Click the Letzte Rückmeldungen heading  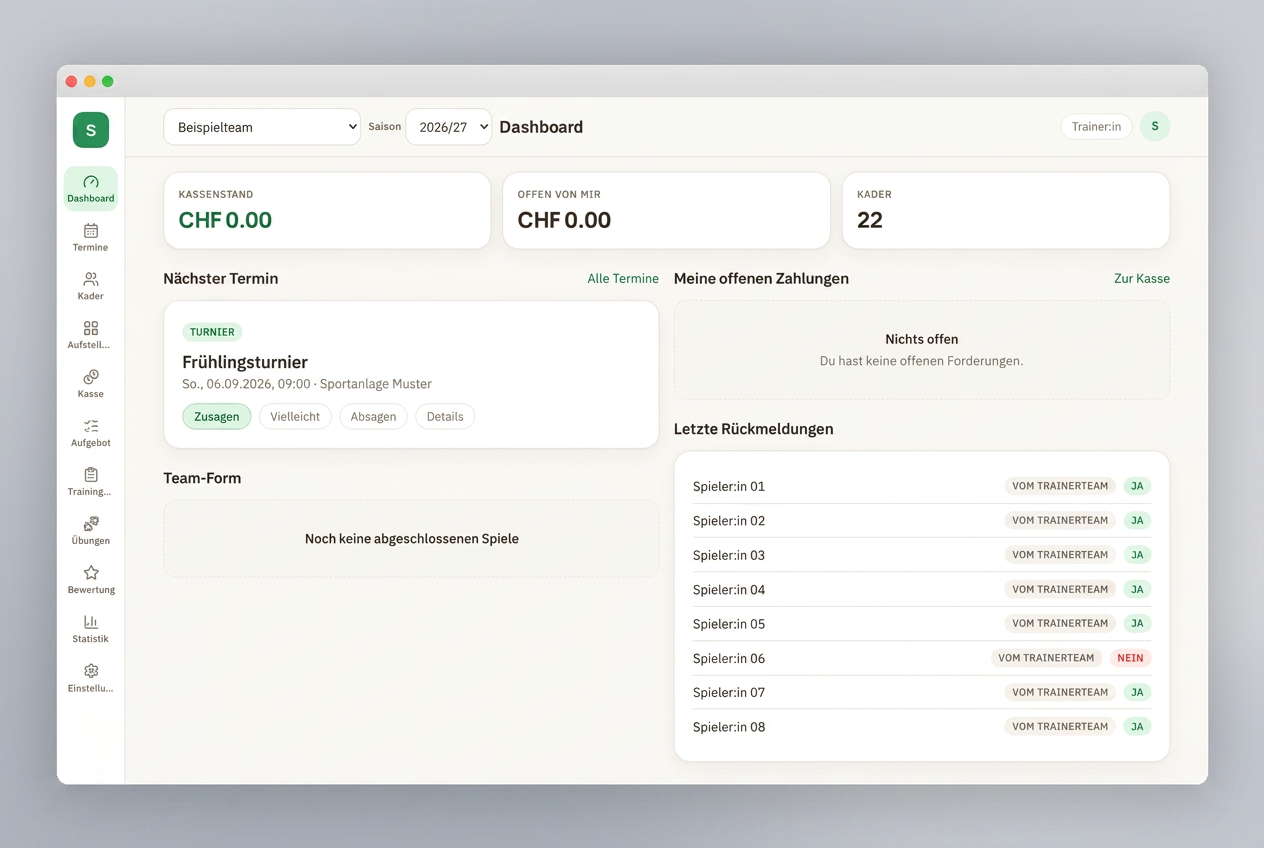[x=754, y=429]
